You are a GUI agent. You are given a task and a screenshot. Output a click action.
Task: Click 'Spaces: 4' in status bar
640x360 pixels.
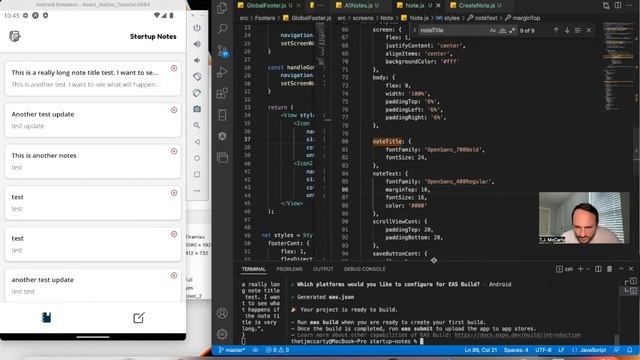516,350
